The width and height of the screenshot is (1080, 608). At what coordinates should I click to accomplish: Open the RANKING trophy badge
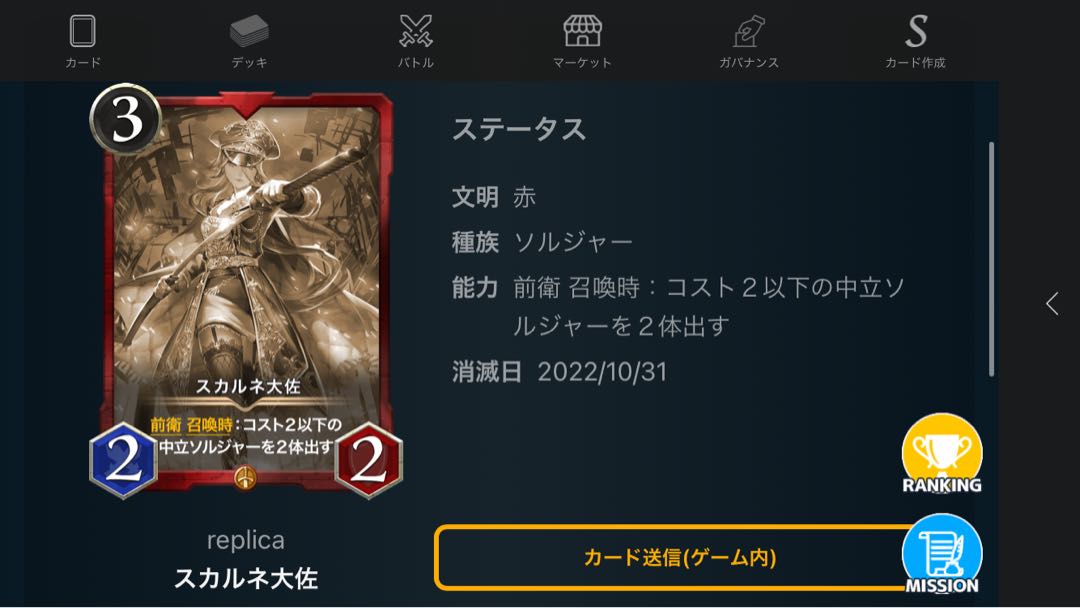(942, 454)
